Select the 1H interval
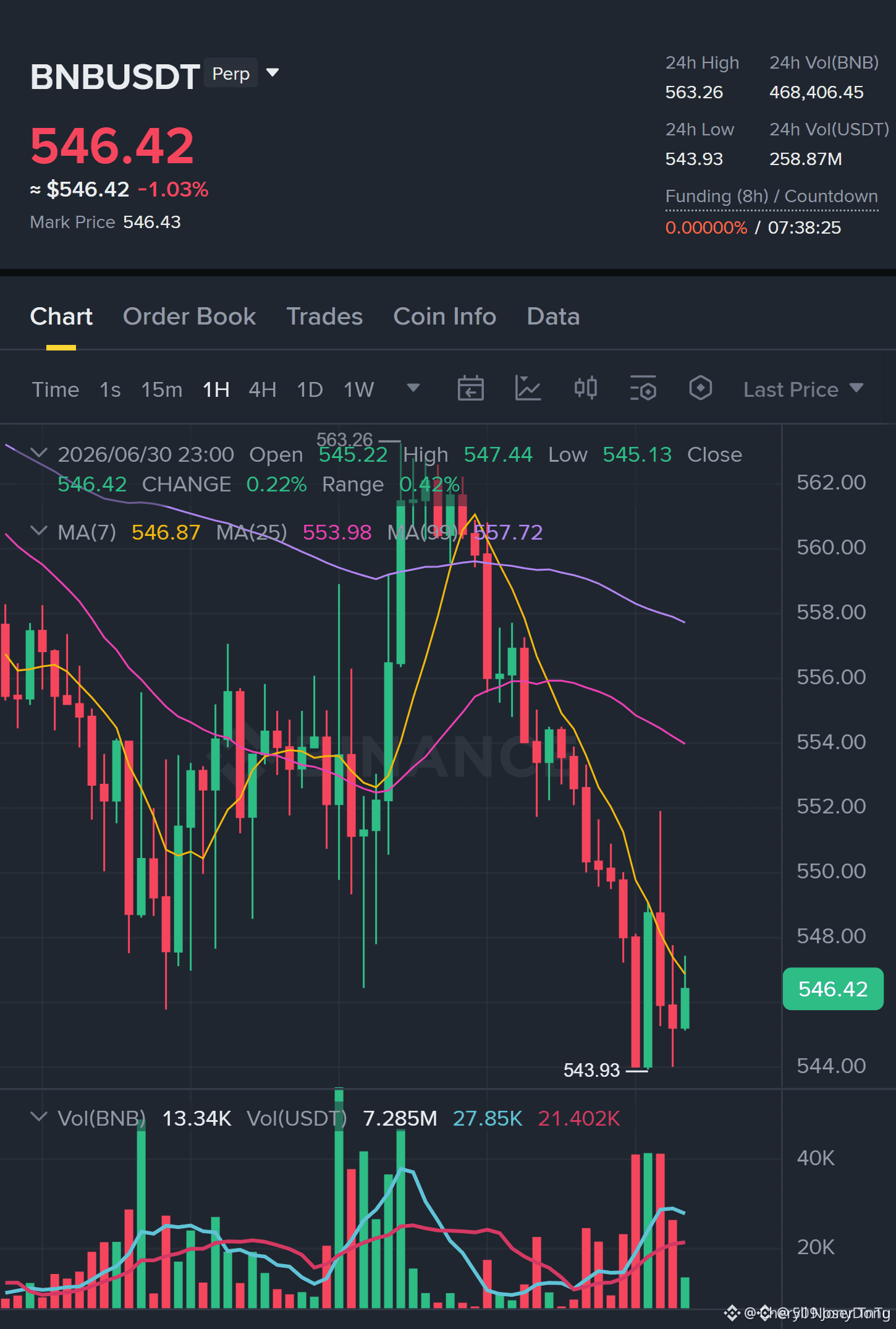 [x=216, y=389]
